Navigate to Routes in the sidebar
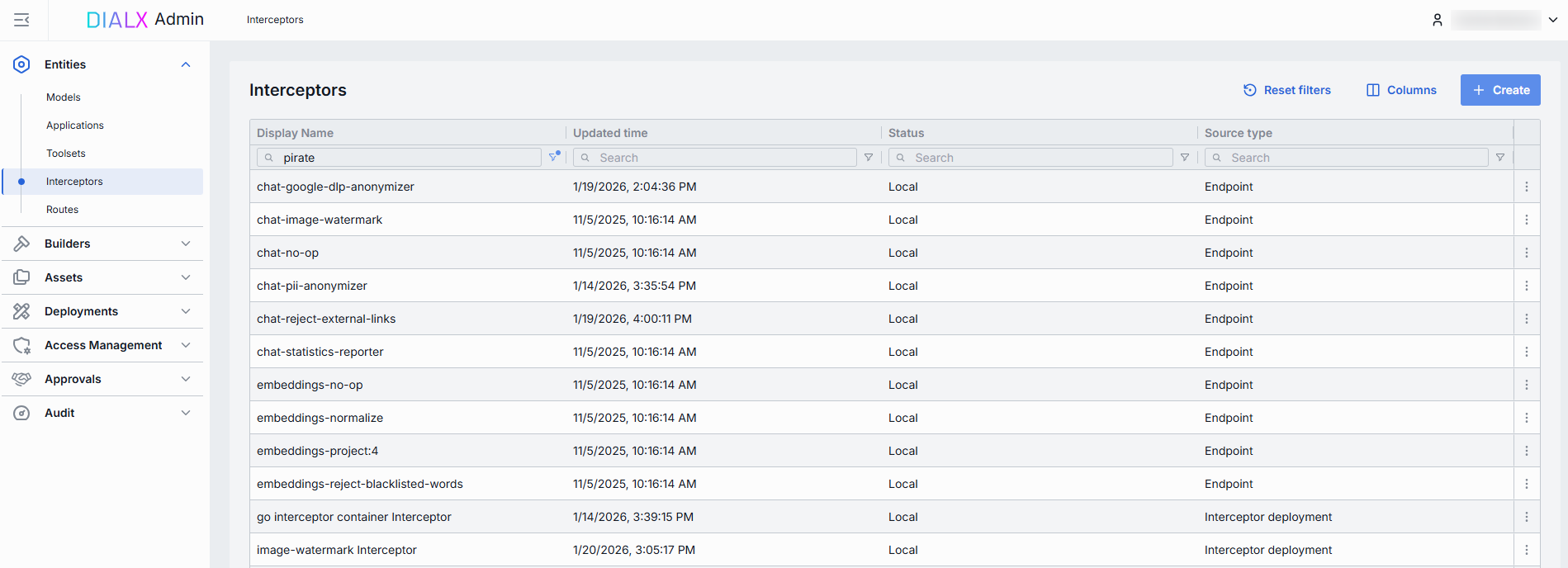 [63, 210]
